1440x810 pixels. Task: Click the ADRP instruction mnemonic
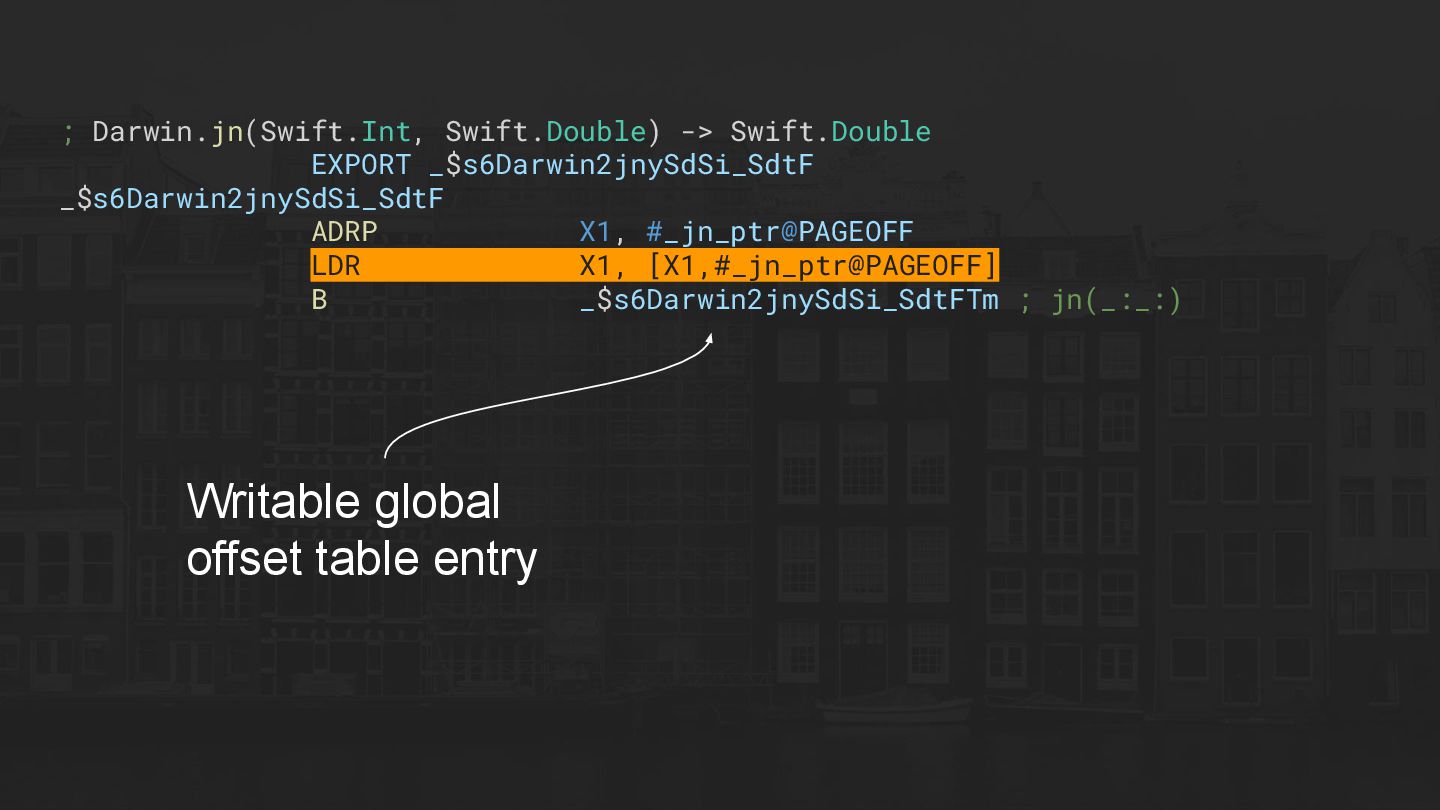coord(344,232)
